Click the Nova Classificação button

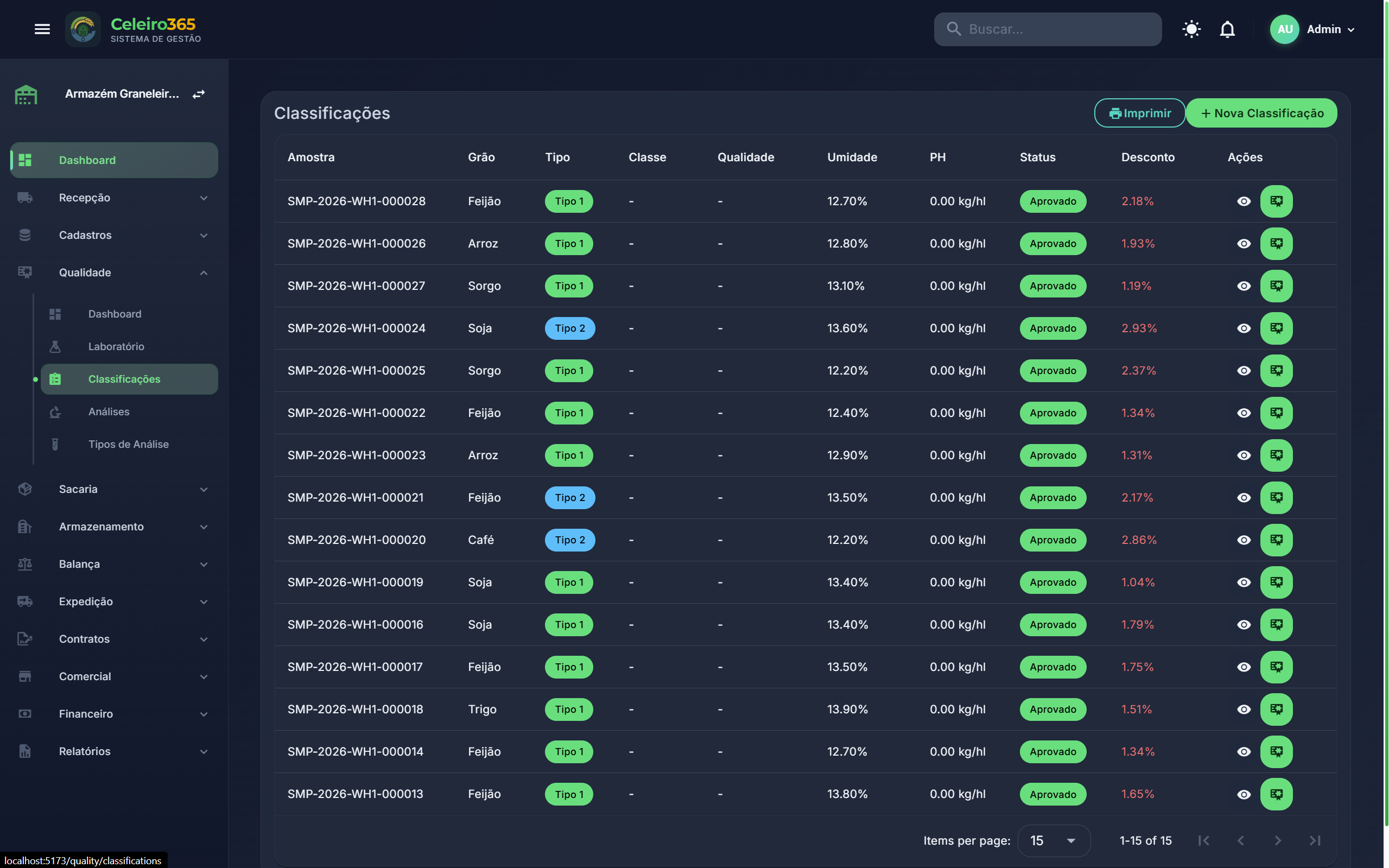pos(1261,113)
